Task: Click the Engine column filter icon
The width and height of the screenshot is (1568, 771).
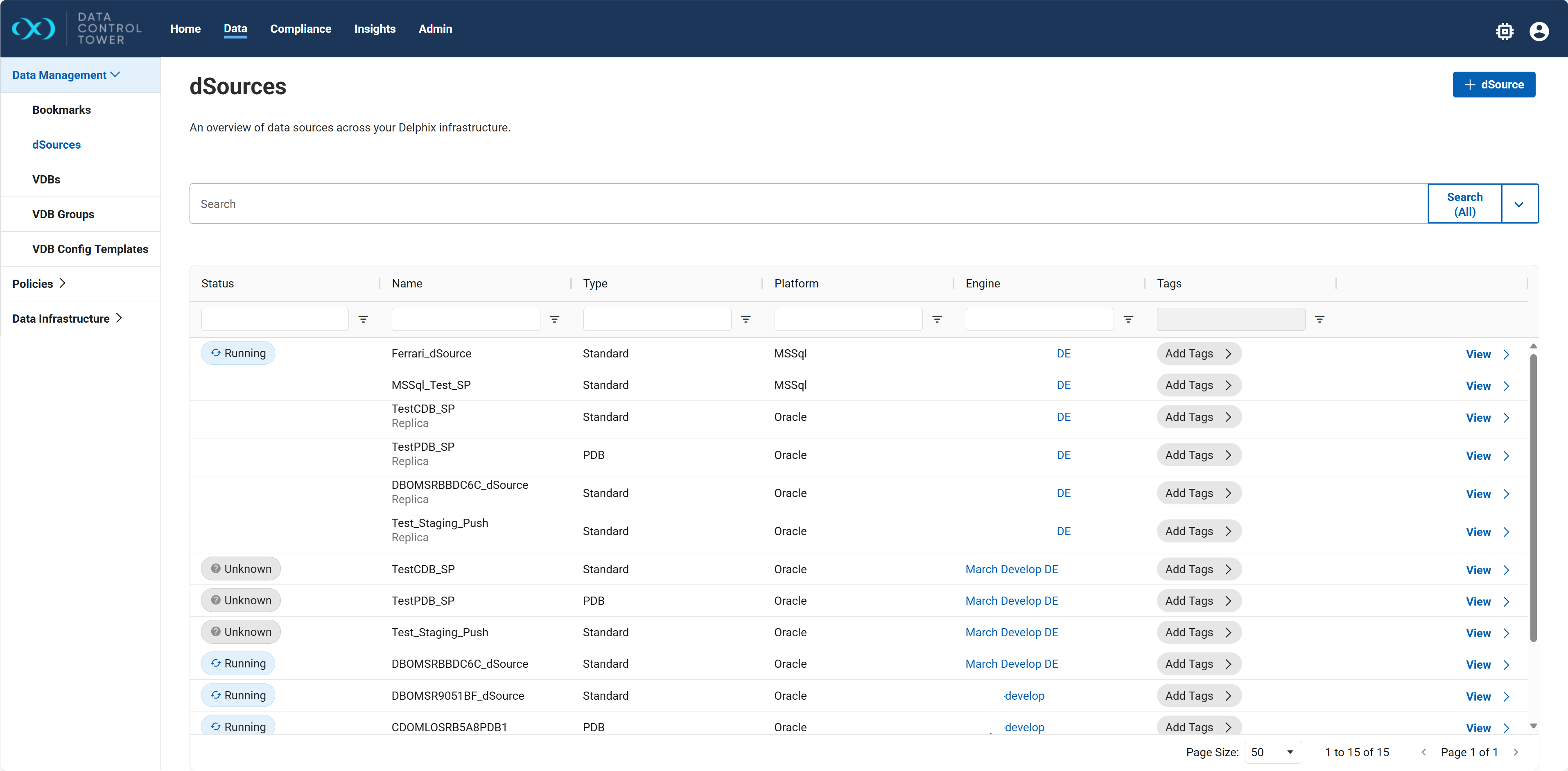Action: (1128, 319)
